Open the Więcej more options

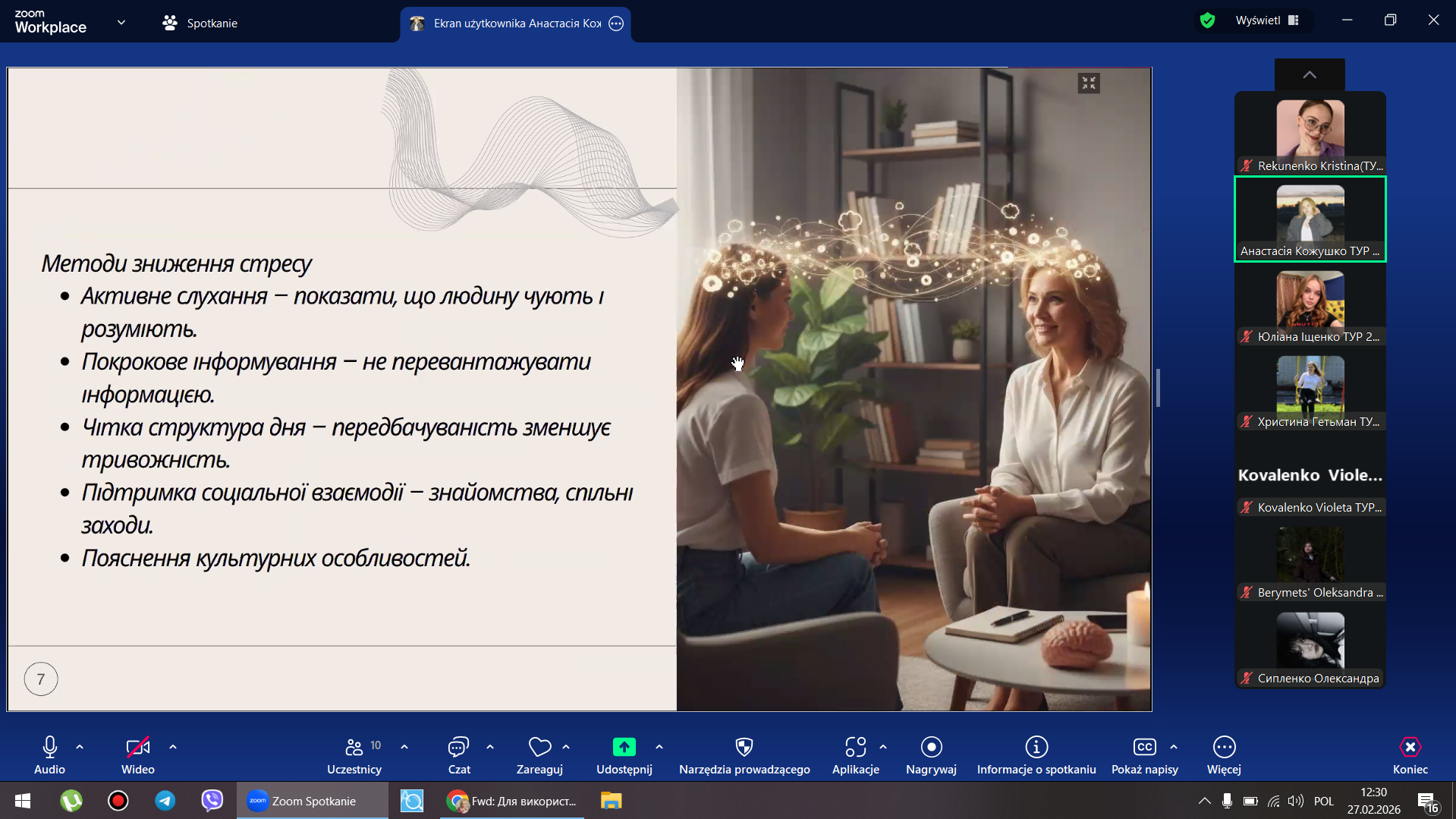click(1223, 754)
